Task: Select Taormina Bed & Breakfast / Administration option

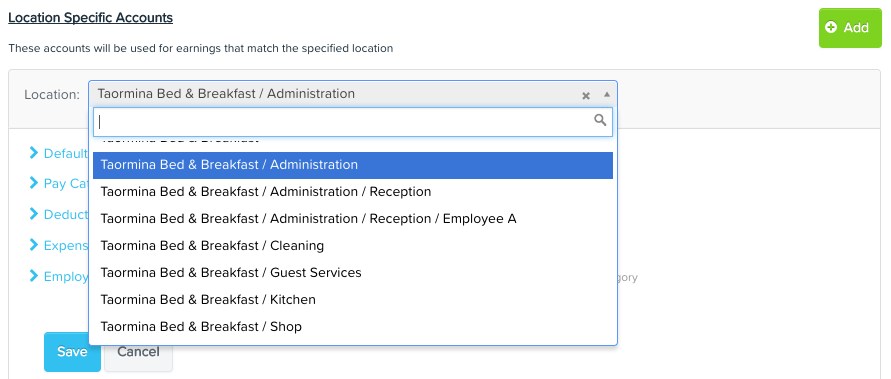Action: coord(353,165)
